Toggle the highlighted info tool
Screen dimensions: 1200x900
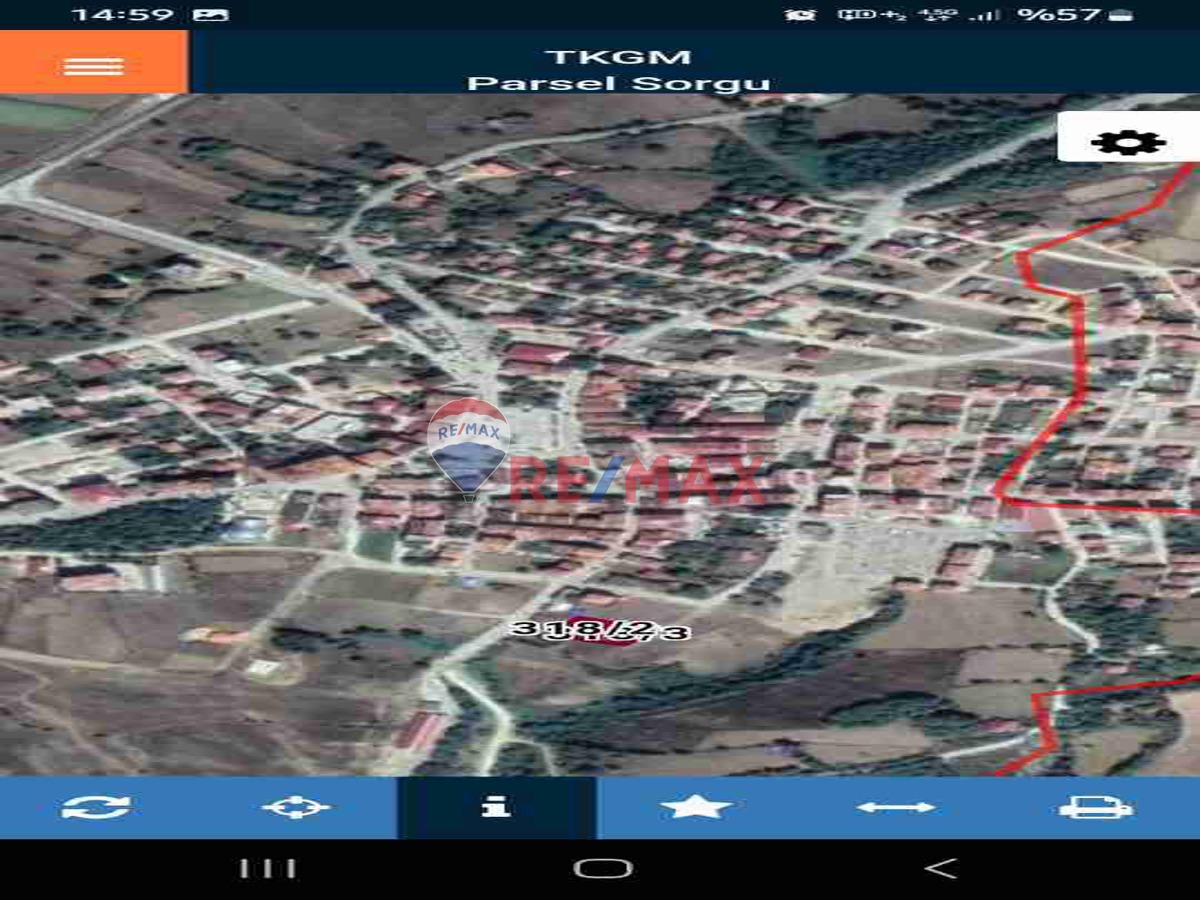pyautogui.click(x=496, y=807)
